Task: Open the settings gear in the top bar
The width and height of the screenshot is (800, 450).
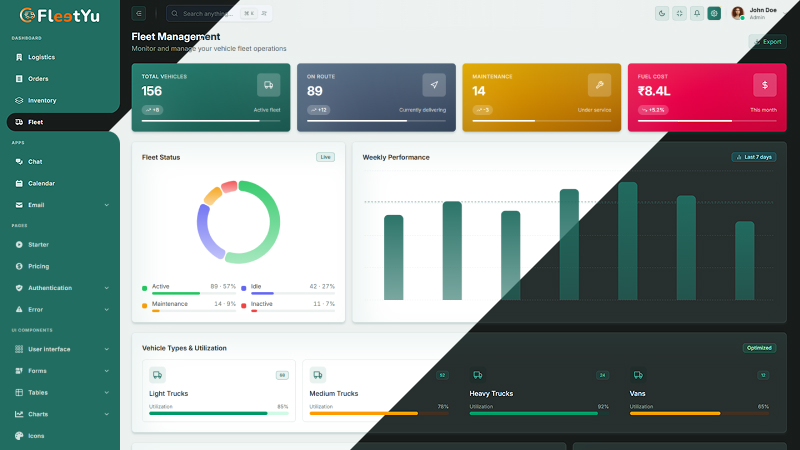Action: click(x=714, y=13)
